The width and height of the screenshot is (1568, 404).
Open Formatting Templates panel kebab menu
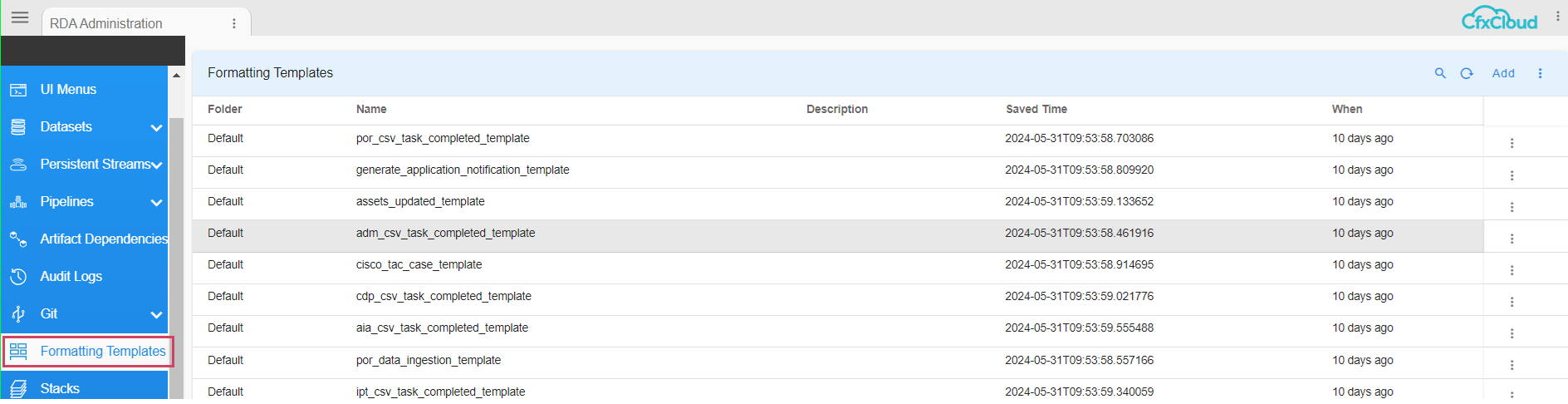point(1540,73)
